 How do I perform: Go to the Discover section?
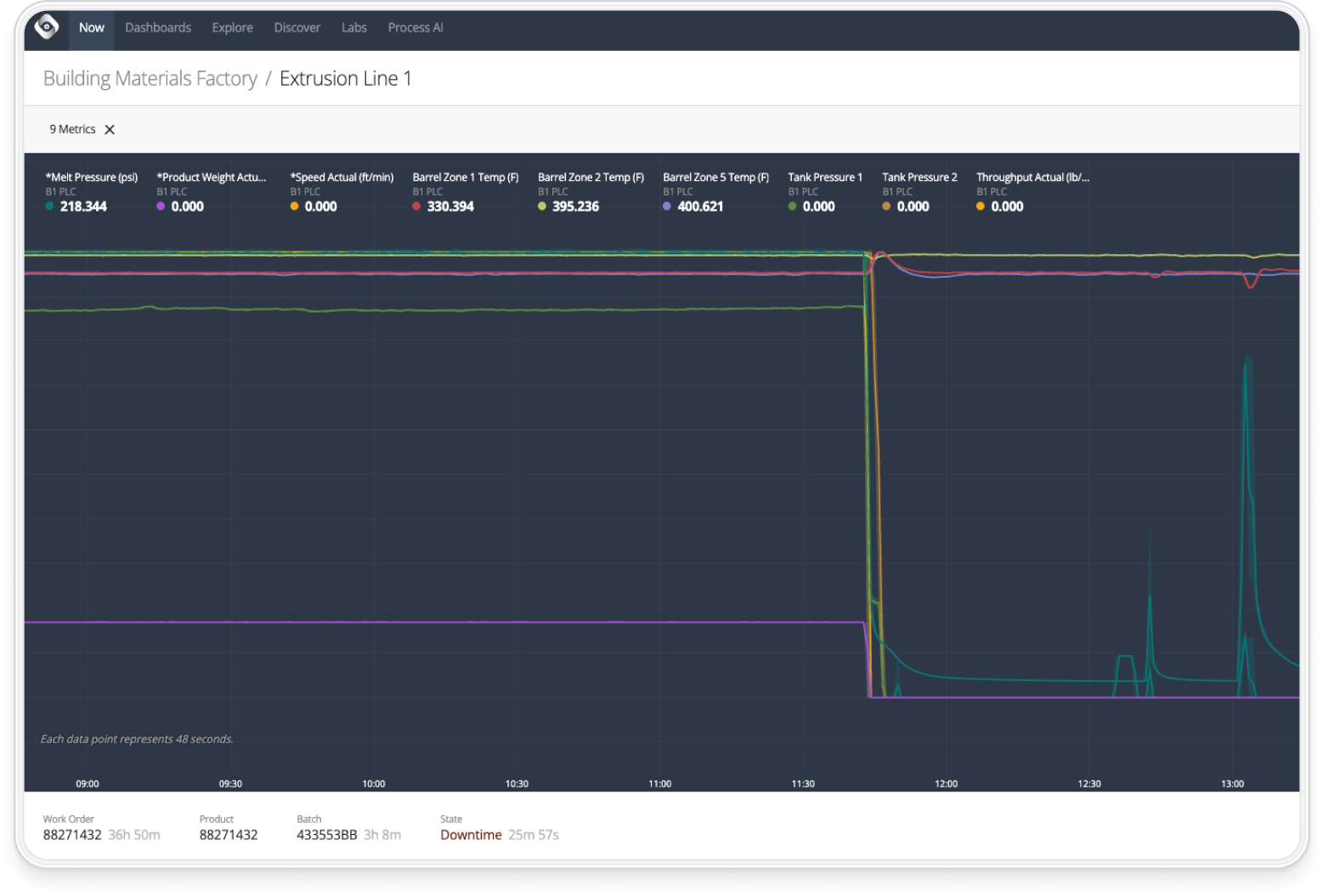coord(297,27)
